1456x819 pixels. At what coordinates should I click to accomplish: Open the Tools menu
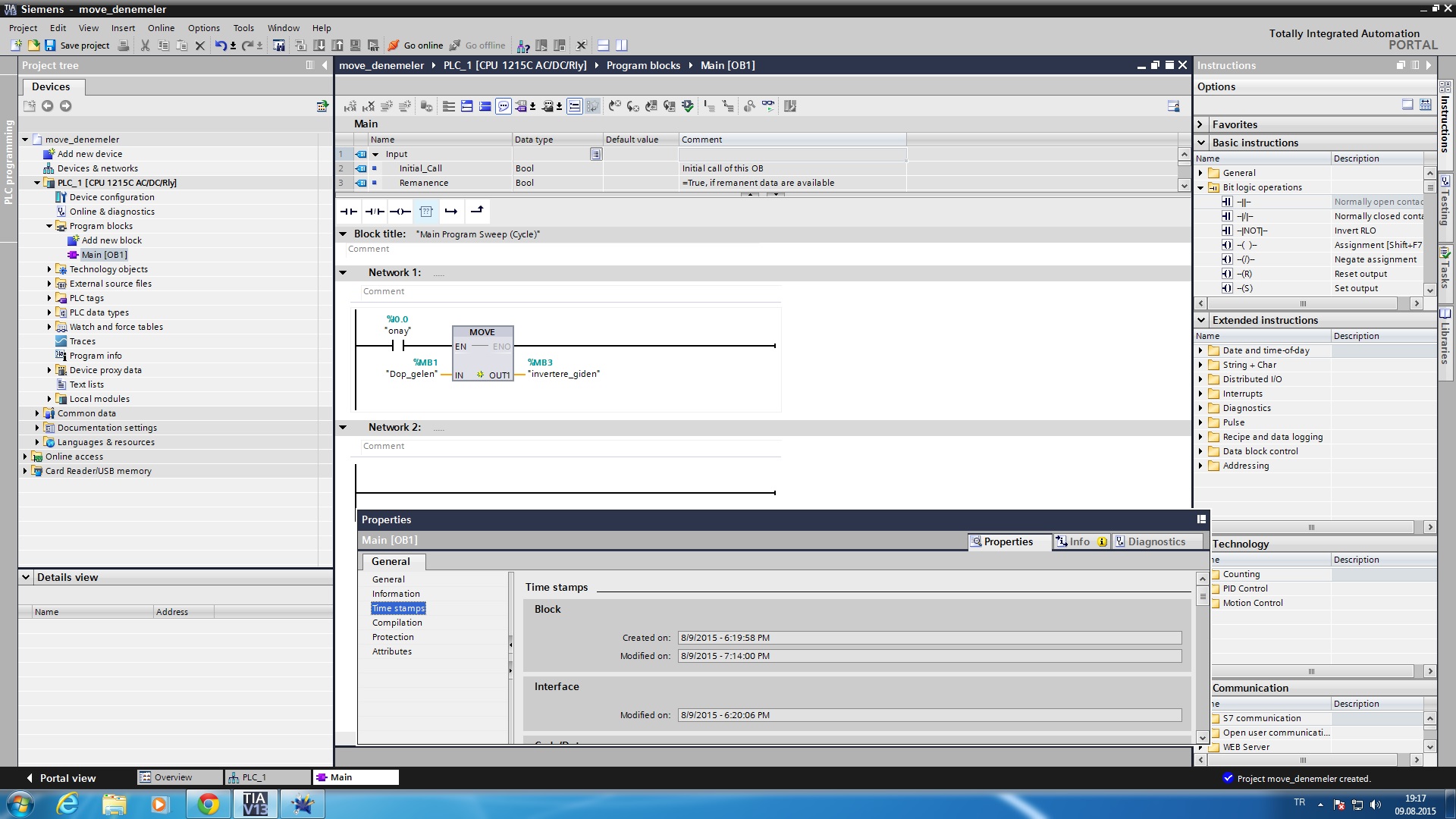pos(243,28)
